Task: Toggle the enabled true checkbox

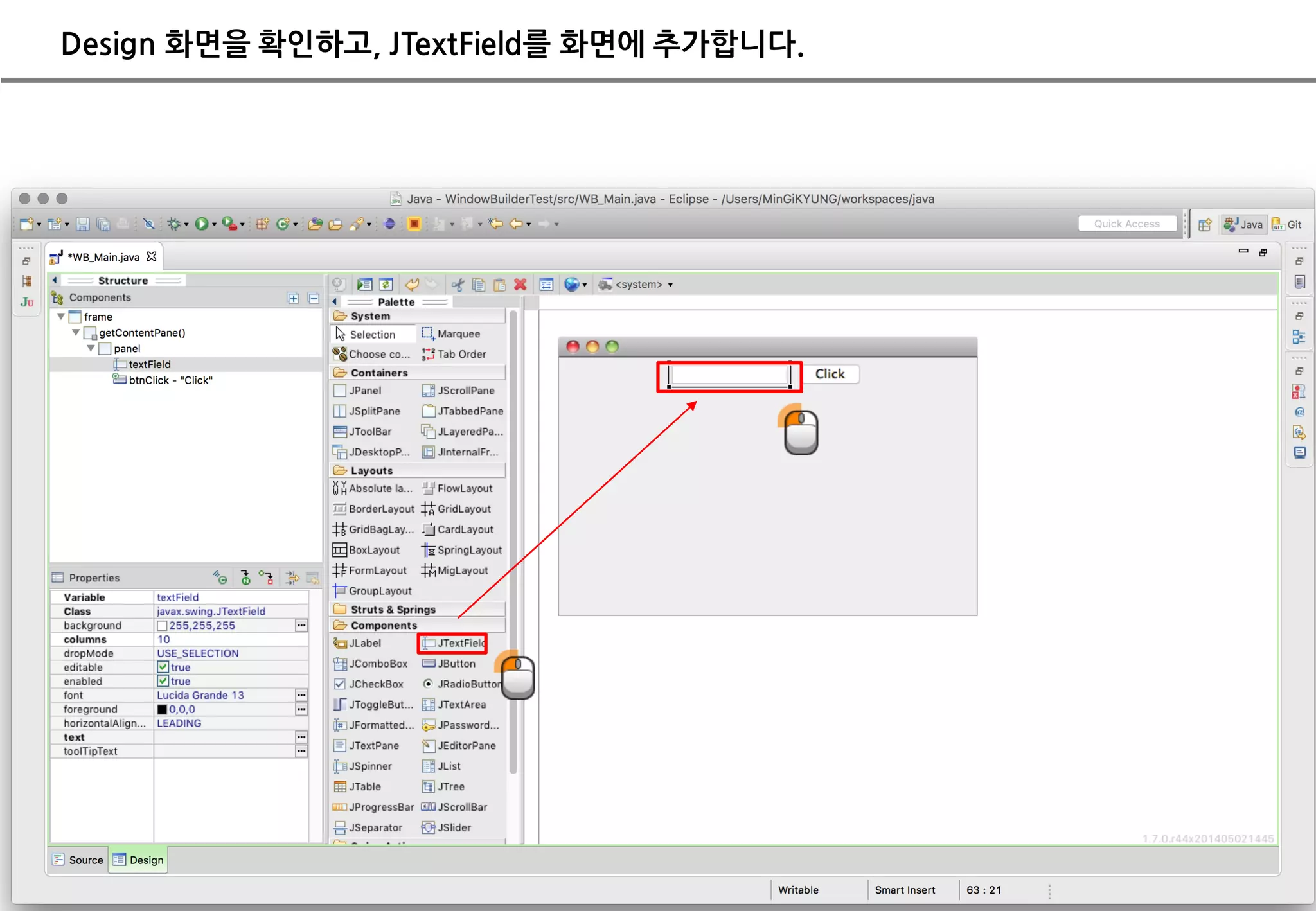Action: 163,681
